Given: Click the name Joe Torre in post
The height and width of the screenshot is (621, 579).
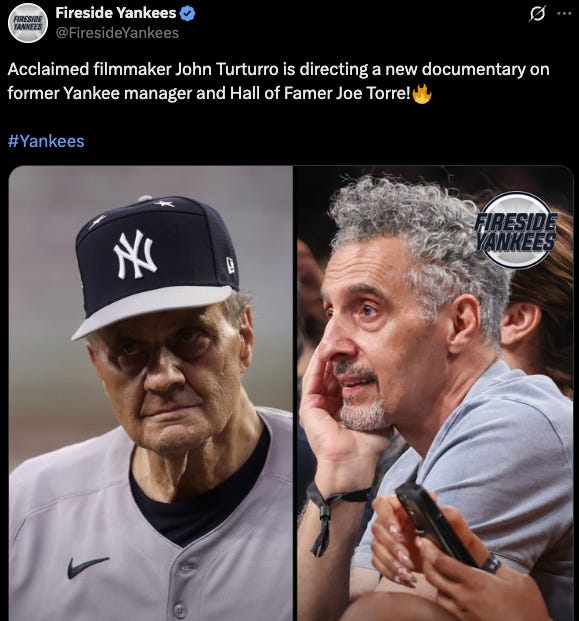Looking at the screenshot, I should (373, 93).
